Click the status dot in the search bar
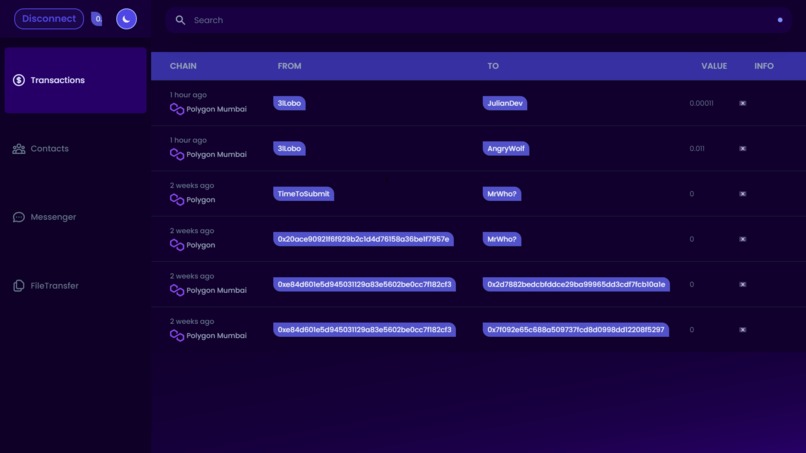Viewport: 806px width, 453px height. click(780, 20)
